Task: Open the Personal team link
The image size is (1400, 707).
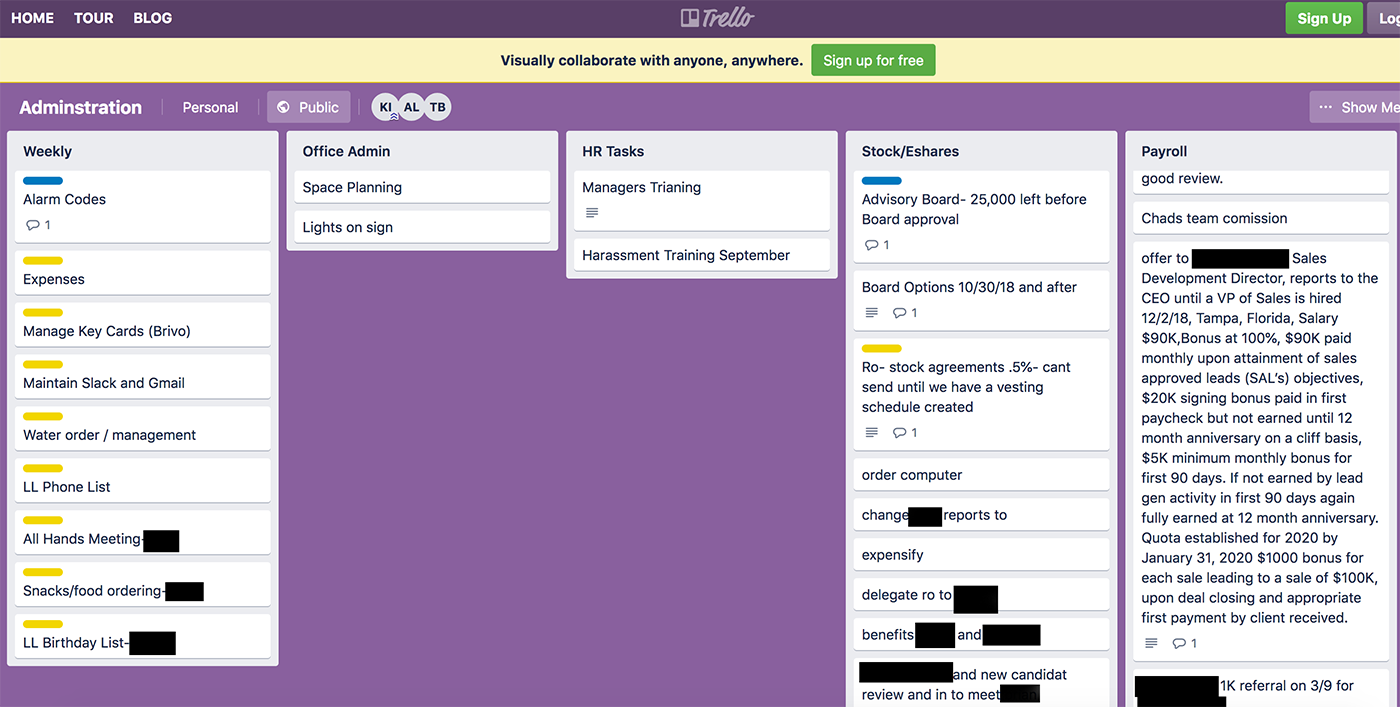Action: [x=210, y=107]
